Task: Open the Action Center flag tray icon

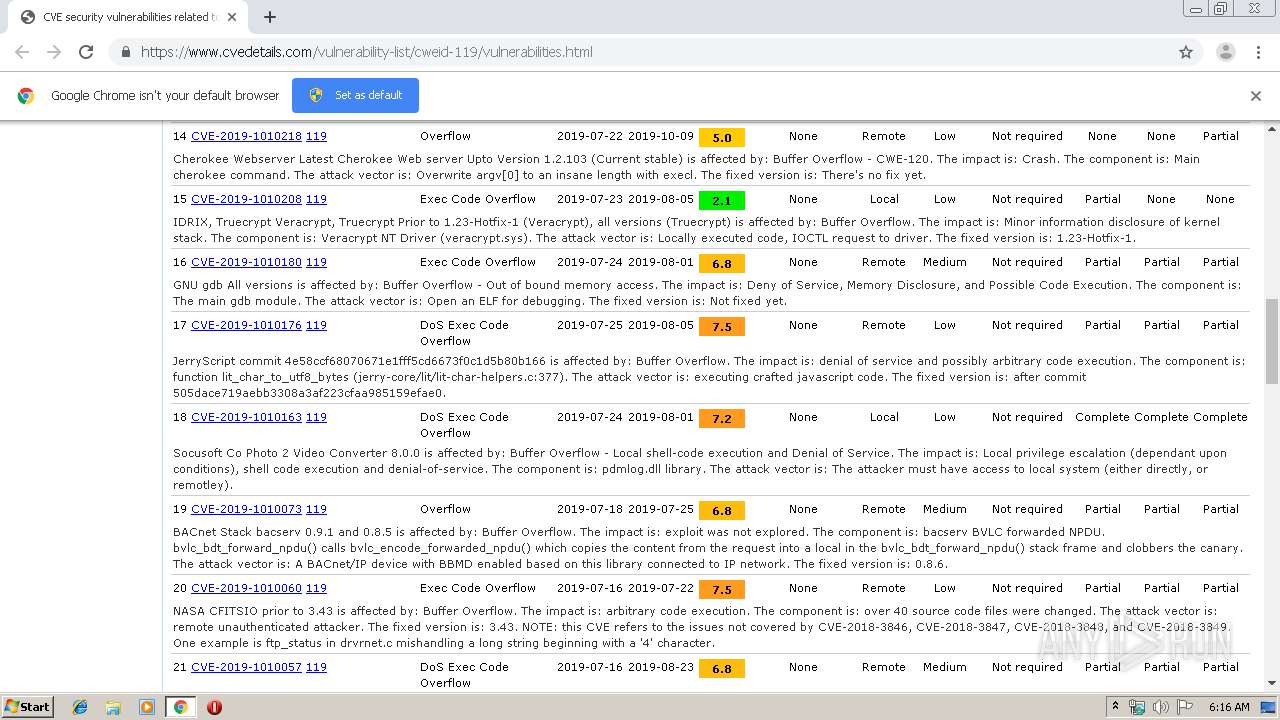Action: [1184, 707]
